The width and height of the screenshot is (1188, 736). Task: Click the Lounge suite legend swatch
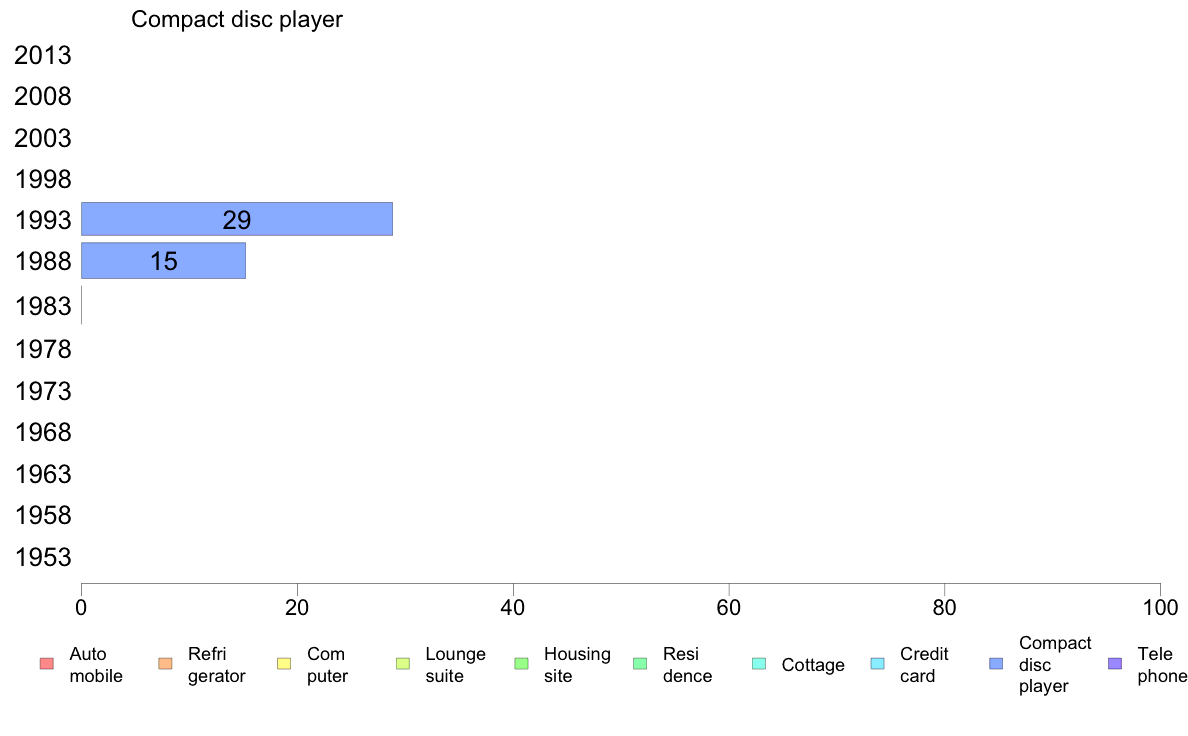point(403,664)
